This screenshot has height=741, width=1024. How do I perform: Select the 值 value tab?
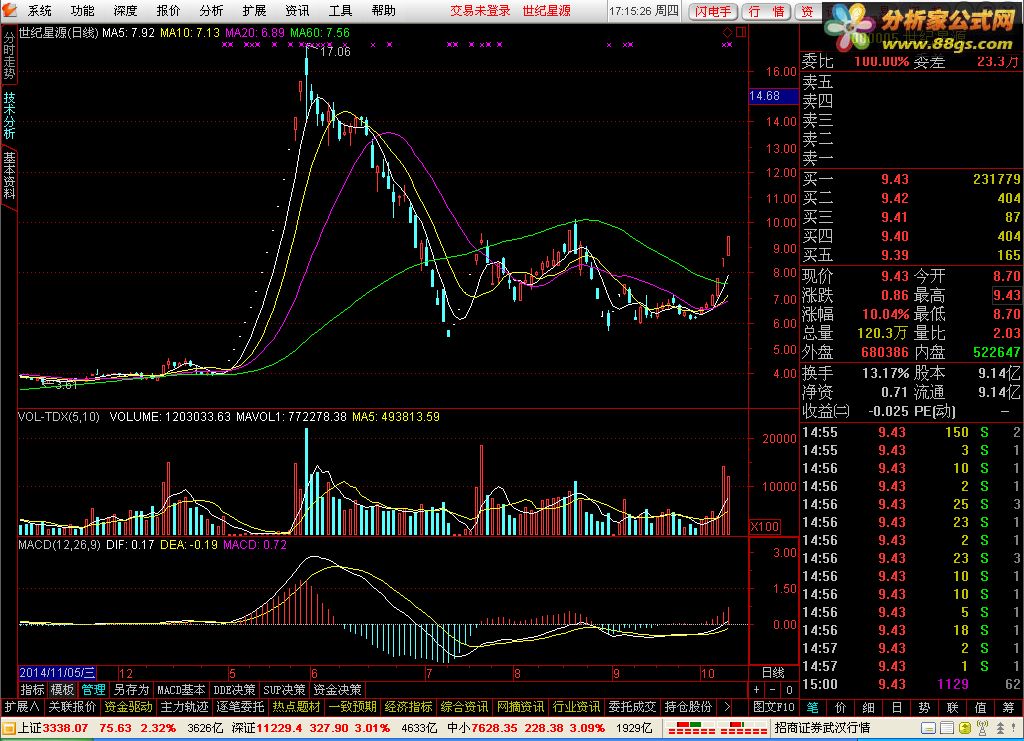tap(980, 707)
